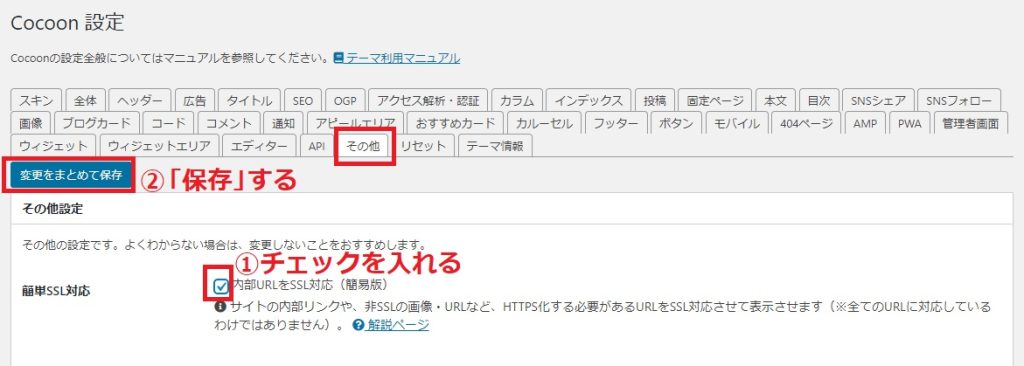Image resolution: width=1024 pixels, height=366 pixels.
Task: Go to the コード tab
Action: point(168,124)
